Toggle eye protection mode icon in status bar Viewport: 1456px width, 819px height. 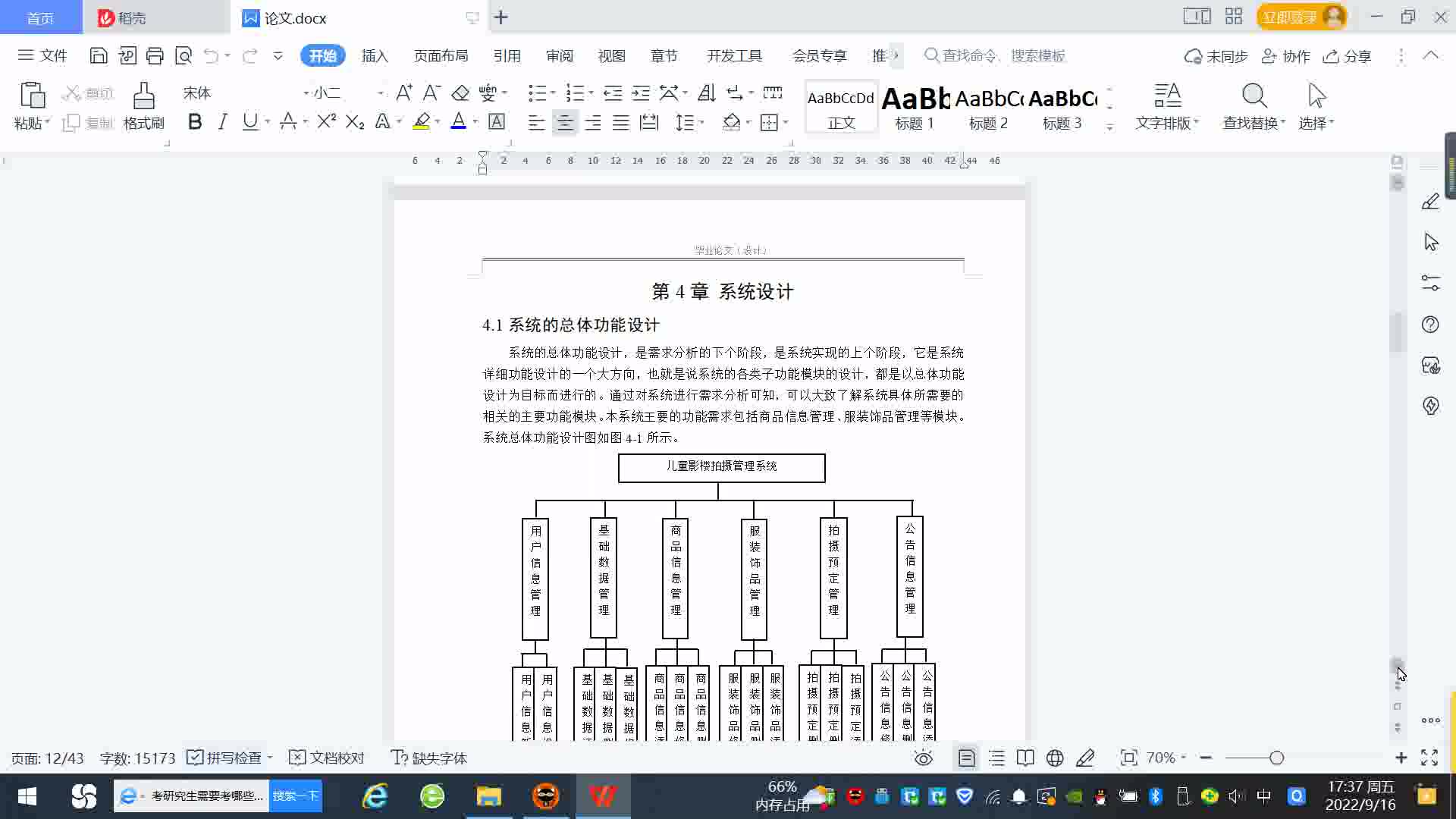(923, 758)
